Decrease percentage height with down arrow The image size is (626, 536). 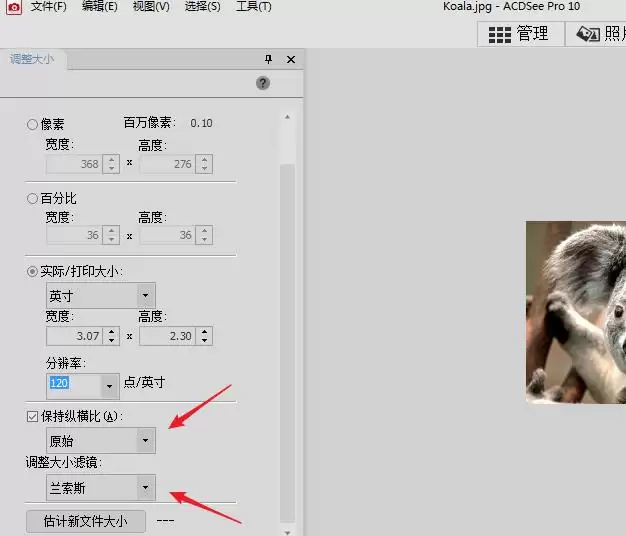click(204, 240)
